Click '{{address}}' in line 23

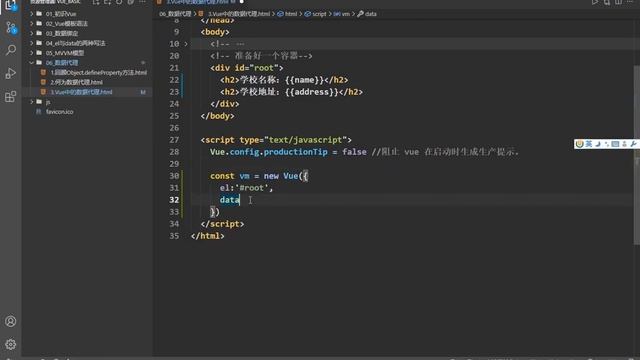click(x=312, y=92)
